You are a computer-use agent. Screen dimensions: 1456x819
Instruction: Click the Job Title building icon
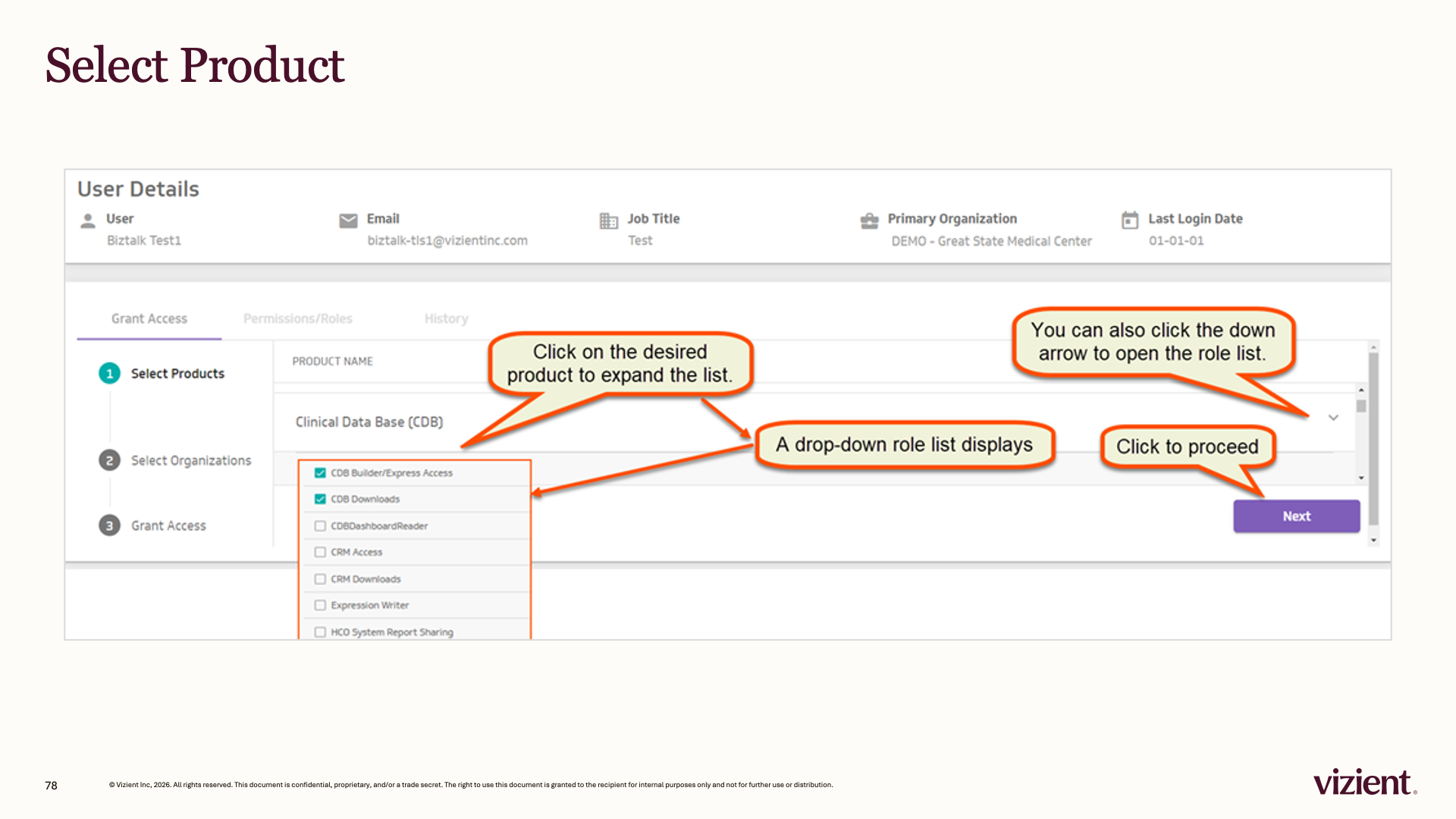pos(609,221)
